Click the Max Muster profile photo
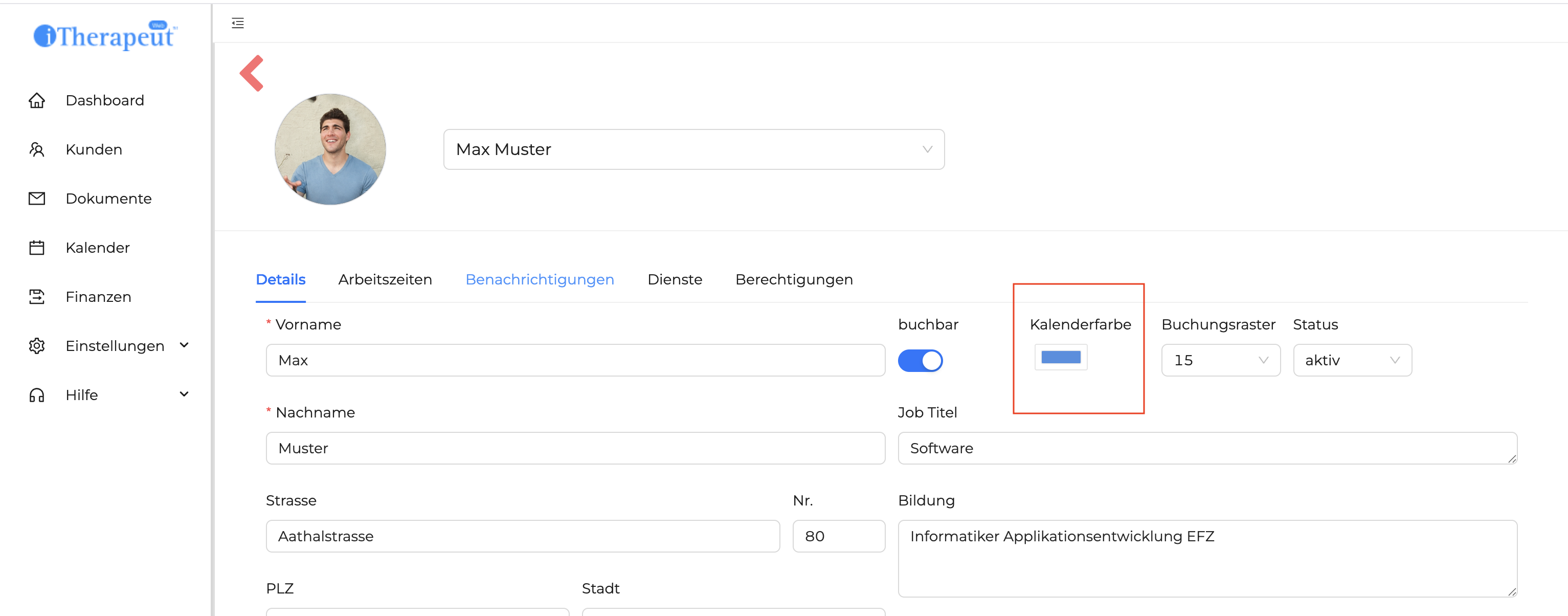1568x616 pixels. pyautogui.click(x=330, y=150)
